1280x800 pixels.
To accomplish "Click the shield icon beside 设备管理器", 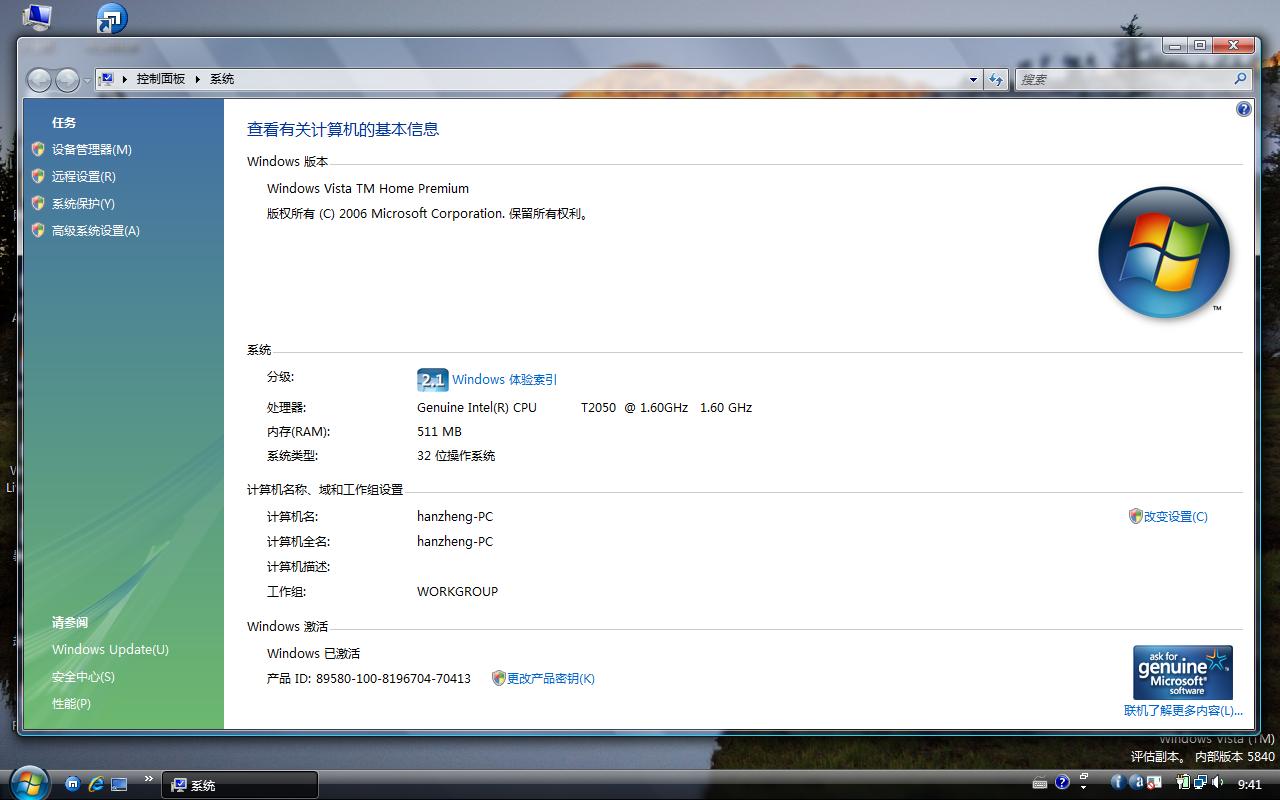I will coord(39,149).
